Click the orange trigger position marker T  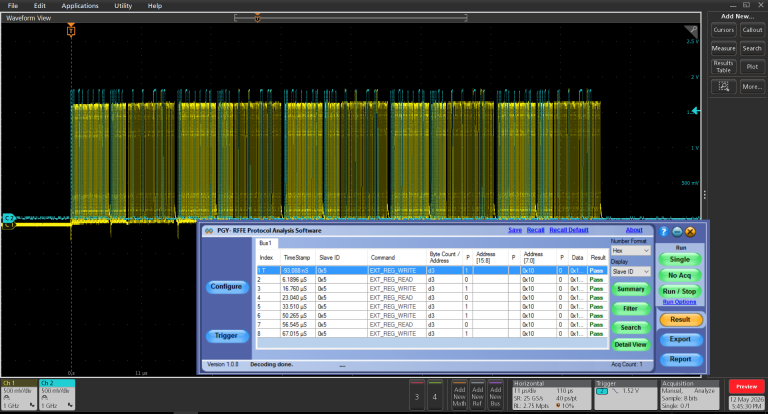tap(71, 31)
